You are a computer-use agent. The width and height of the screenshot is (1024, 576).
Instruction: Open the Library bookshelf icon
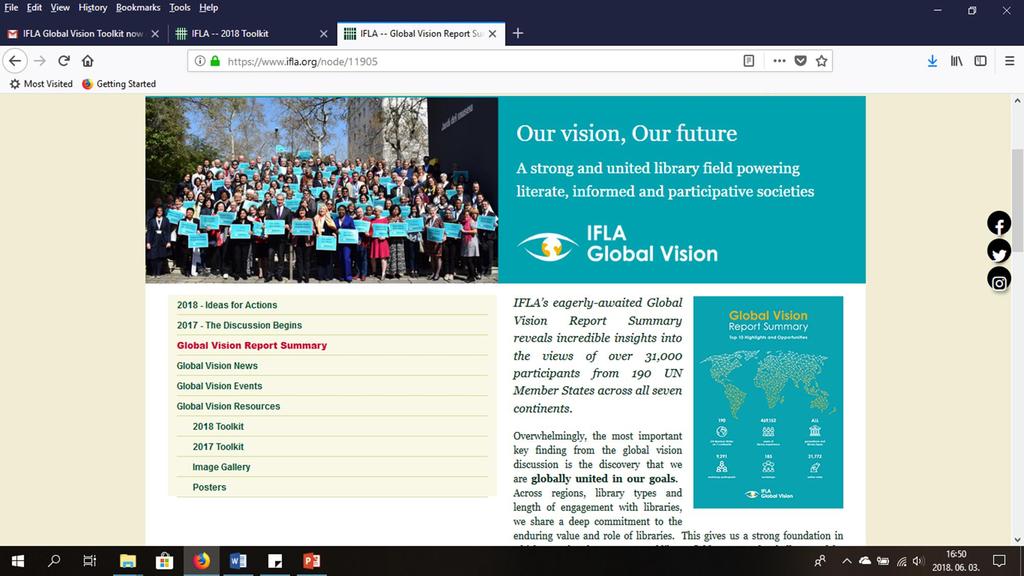(x=956, y=61)
